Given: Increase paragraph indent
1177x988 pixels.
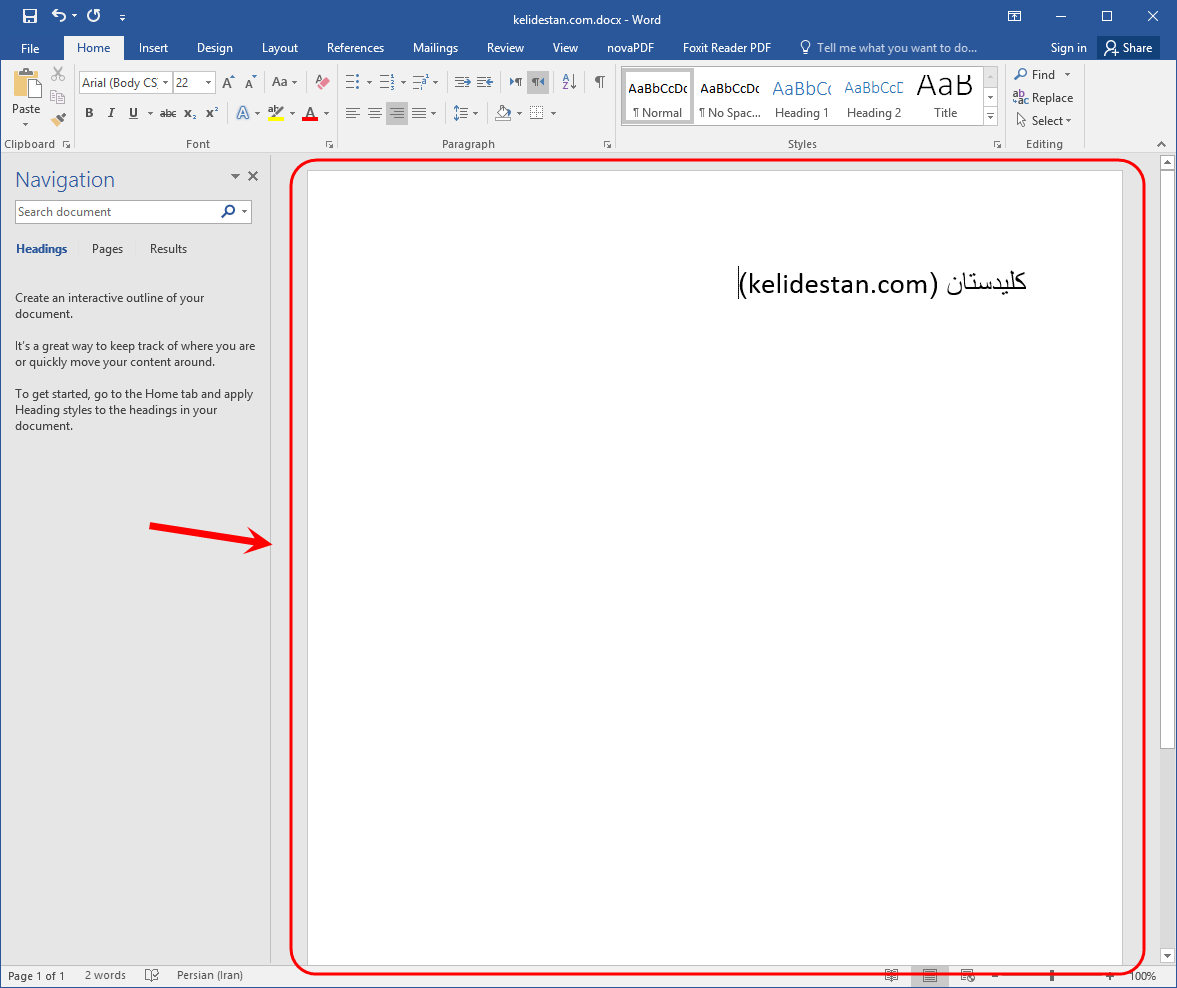Looking at the screenshot, I should point(485,82).
